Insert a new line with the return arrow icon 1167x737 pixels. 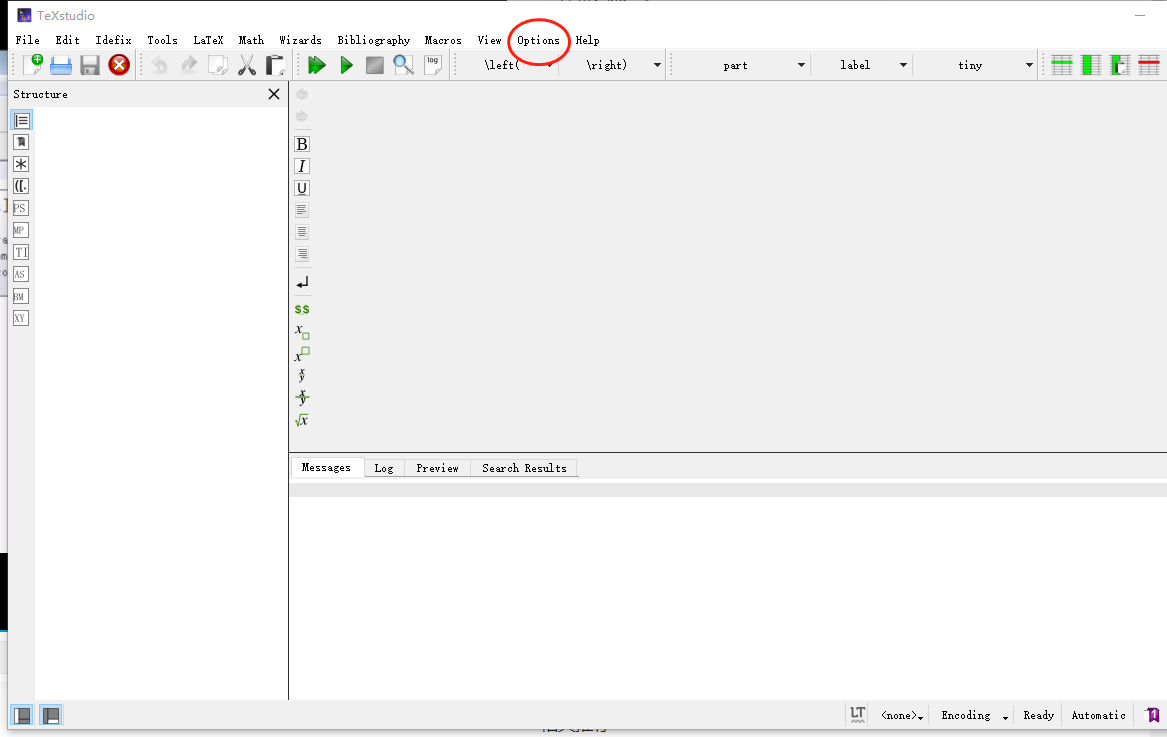tap(301, 283)
